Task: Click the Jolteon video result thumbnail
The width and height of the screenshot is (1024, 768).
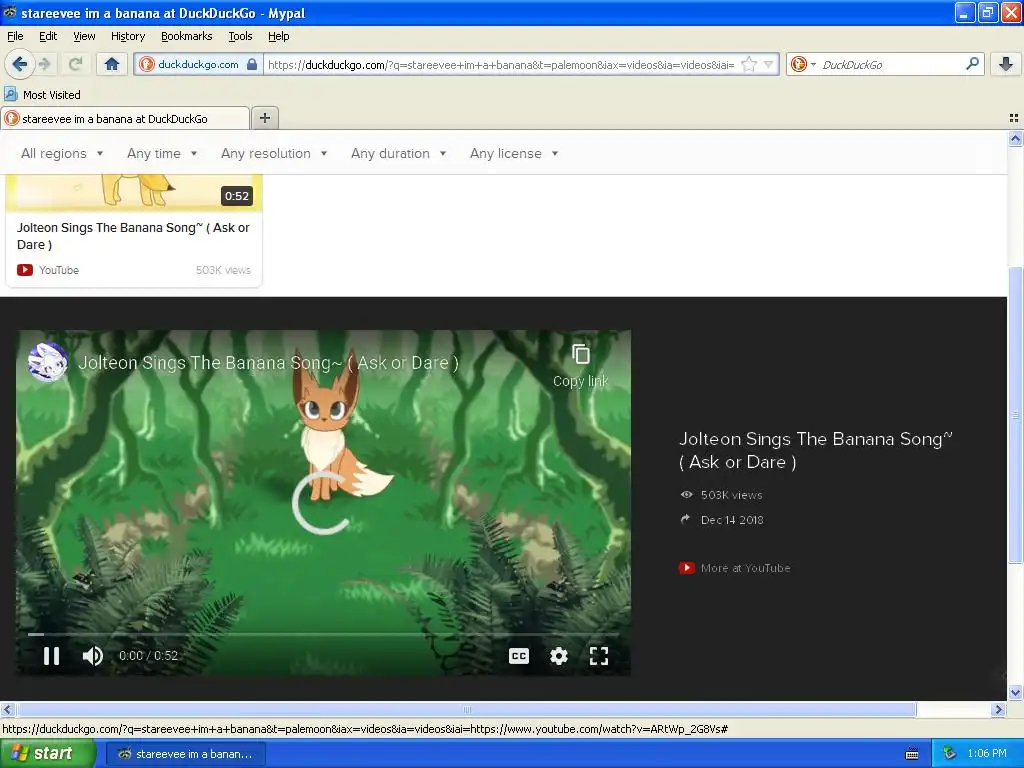Action: tap(134, 192)
